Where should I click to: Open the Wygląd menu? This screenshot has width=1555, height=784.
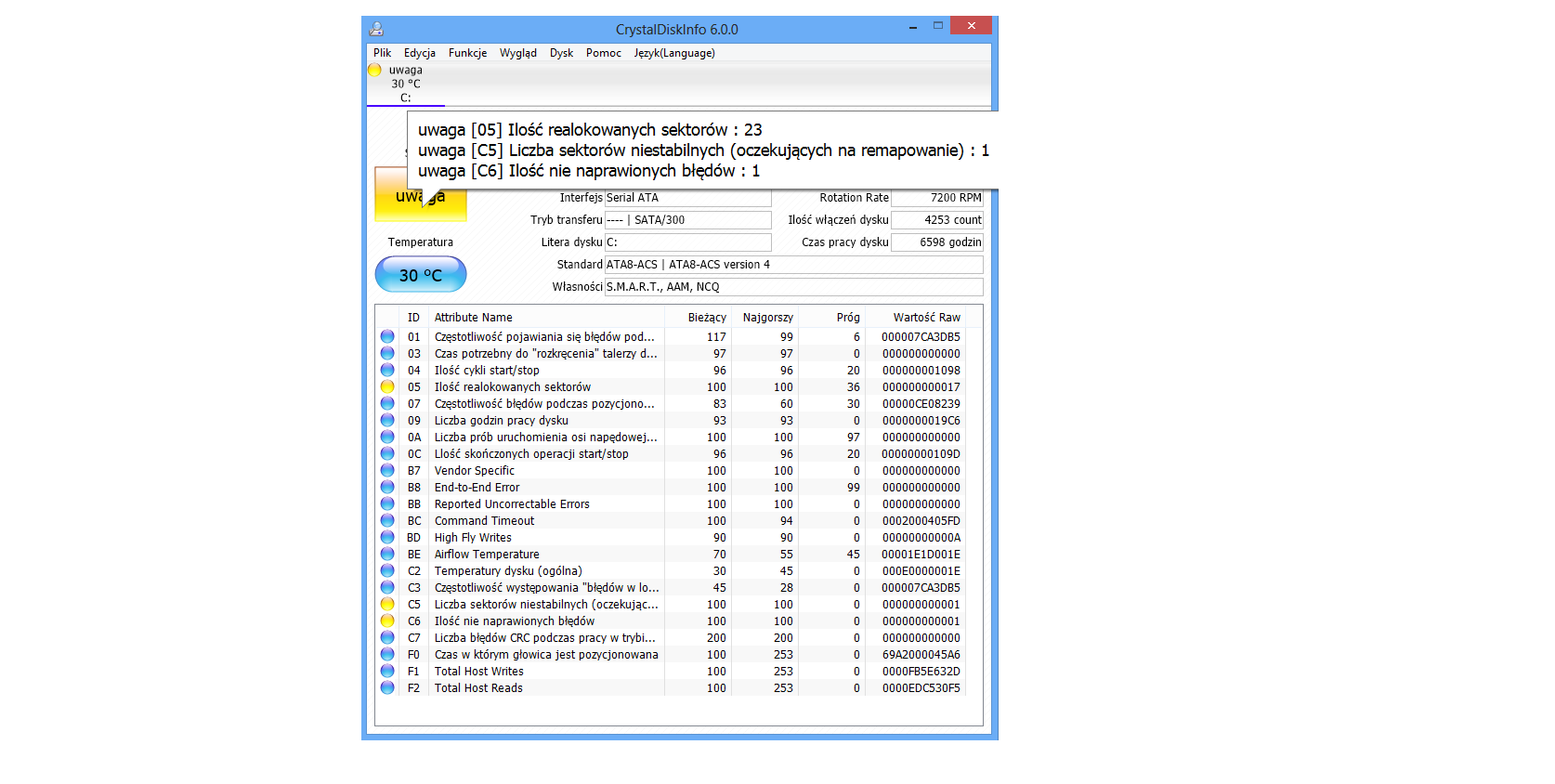click(x=517, y=53)
